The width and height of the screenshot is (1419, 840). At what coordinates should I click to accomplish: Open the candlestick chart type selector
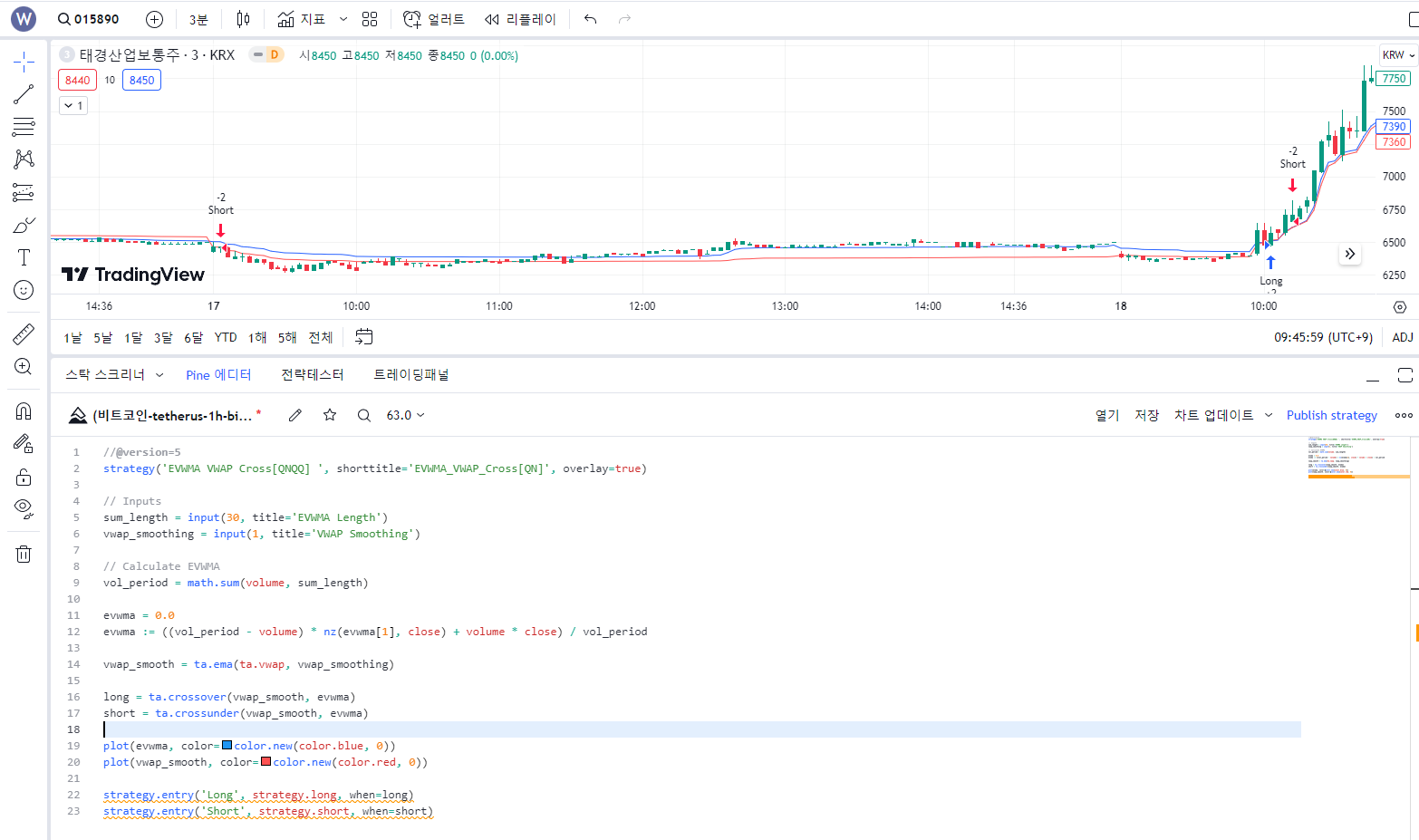(x=243, y=19)
